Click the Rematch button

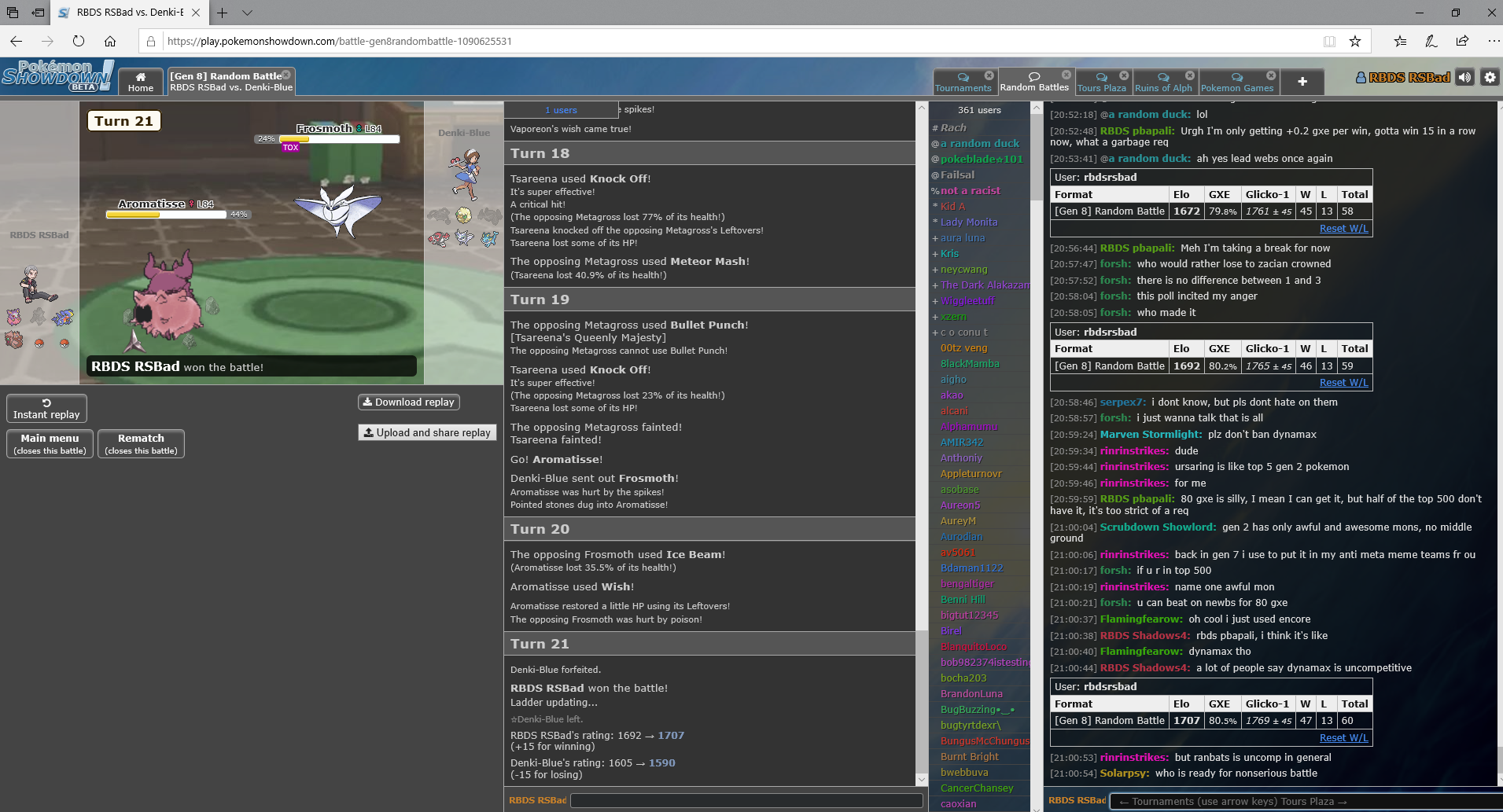(141, 443)
